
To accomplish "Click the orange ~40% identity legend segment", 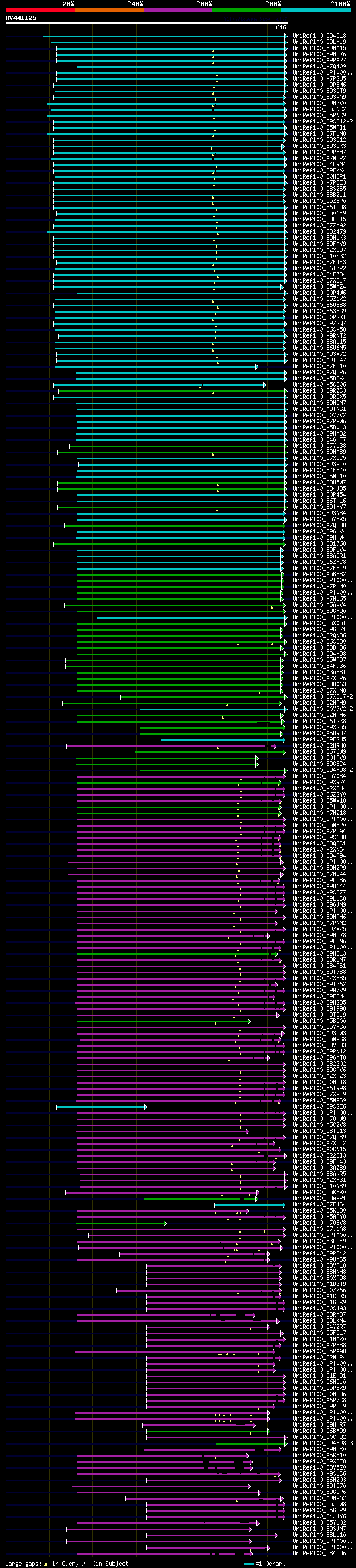I will (109, 10).
